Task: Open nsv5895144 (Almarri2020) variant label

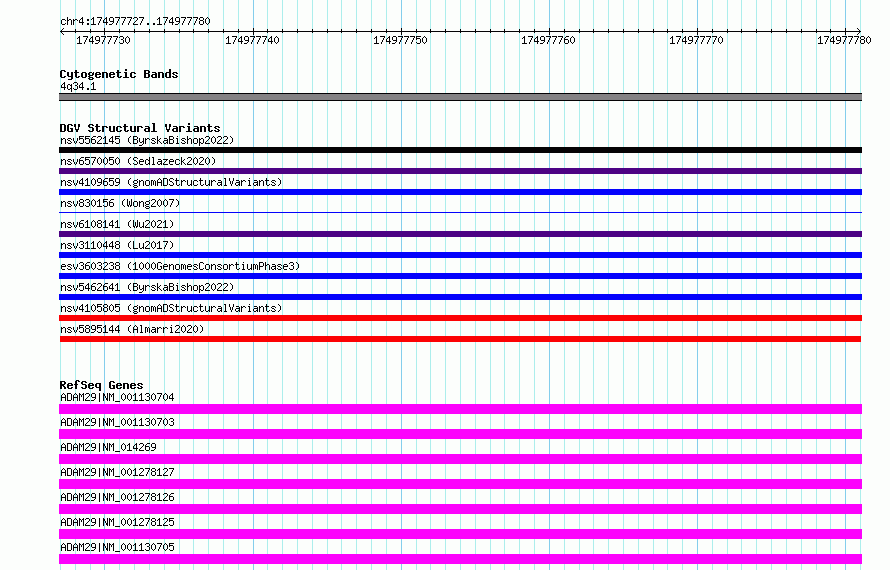Action: point(132,329)
